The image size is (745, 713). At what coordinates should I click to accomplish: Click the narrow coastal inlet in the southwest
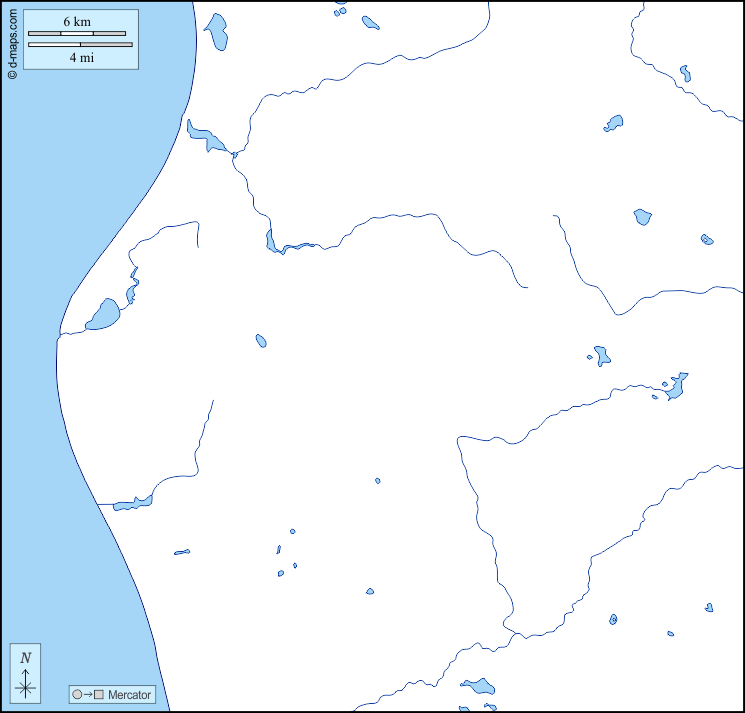131,504
